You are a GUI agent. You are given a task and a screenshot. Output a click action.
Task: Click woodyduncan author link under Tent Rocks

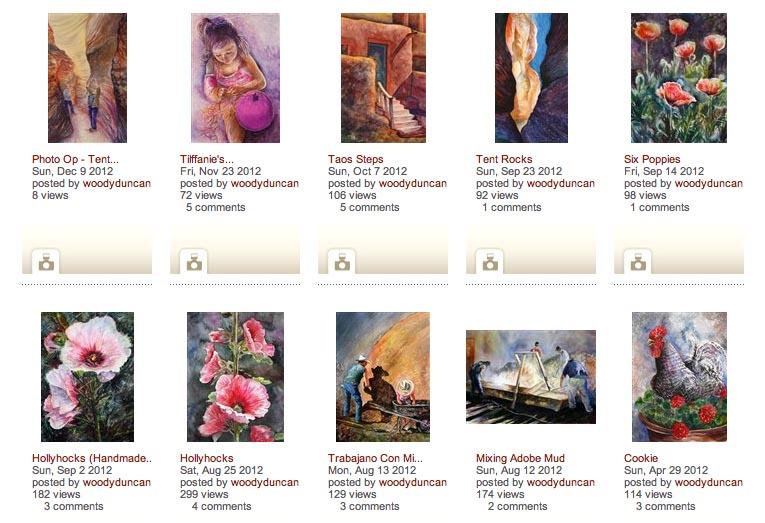click(x=561, y=183)
